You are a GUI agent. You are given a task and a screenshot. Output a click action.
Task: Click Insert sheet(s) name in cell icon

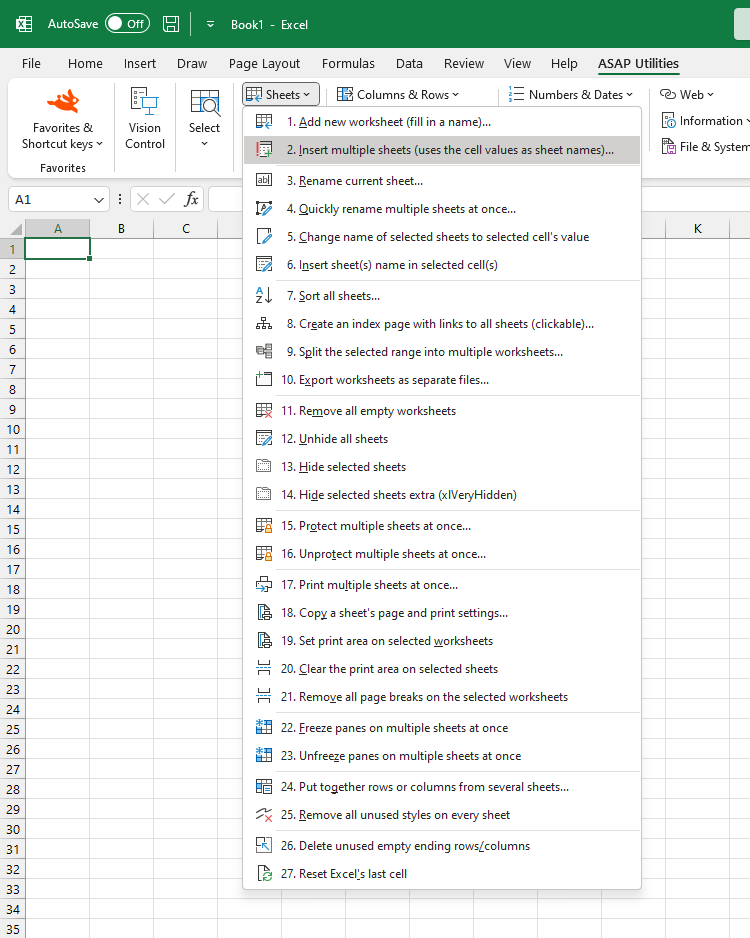point(264,264)
